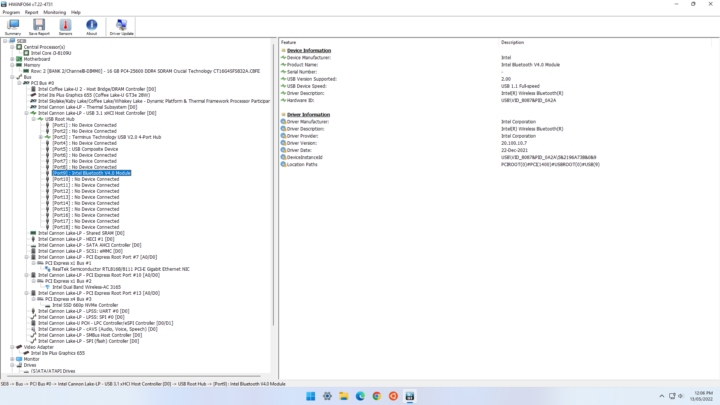Click the USB Device Speed feature row
Image resolution: width=720 pixels, height=405 pixels.
[x=306, y=86]
